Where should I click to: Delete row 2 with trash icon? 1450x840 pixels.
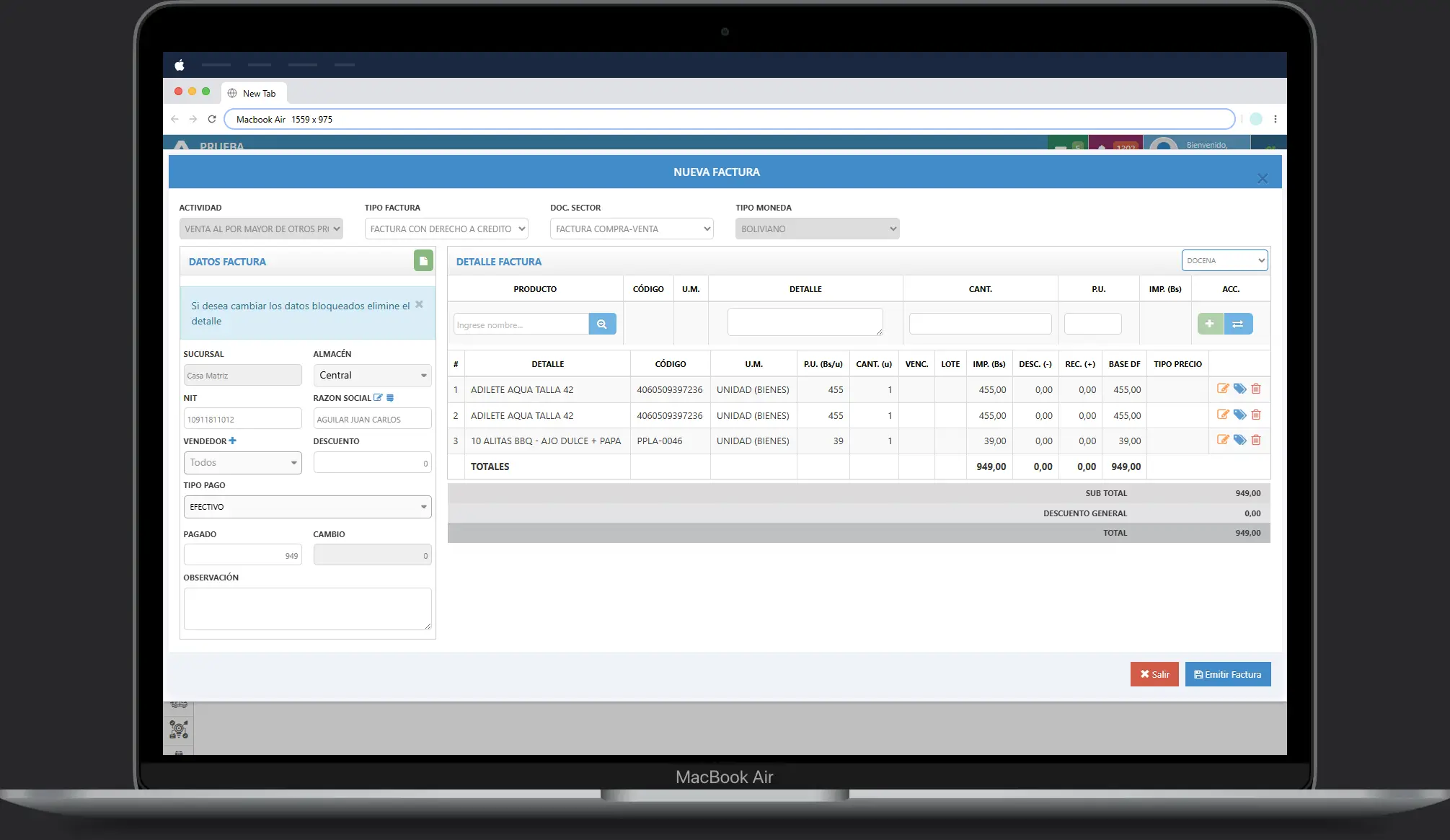point(1256,415)
